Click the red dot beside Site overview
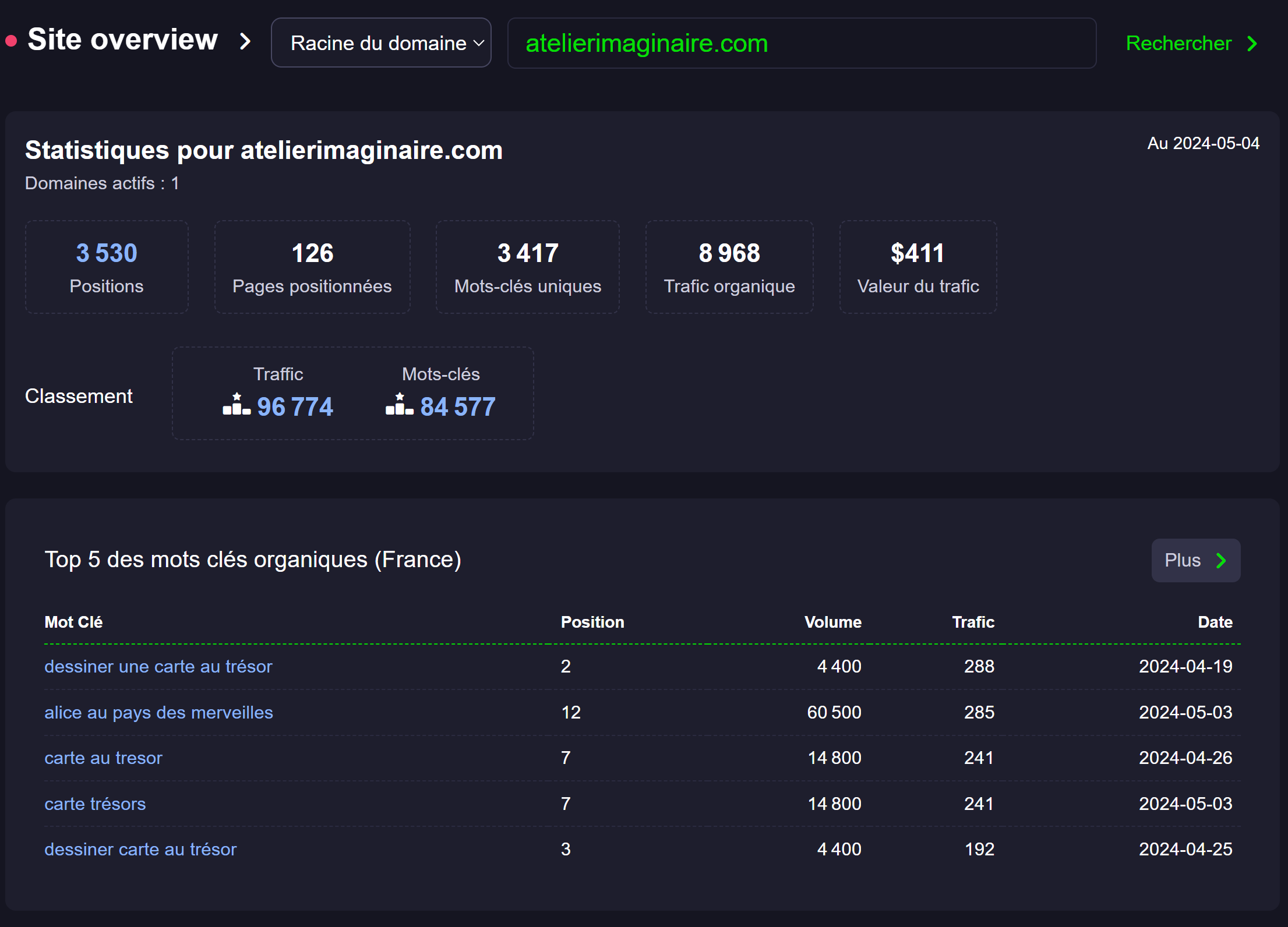This screenshot has width=1288, height=927. pos(11,41)
